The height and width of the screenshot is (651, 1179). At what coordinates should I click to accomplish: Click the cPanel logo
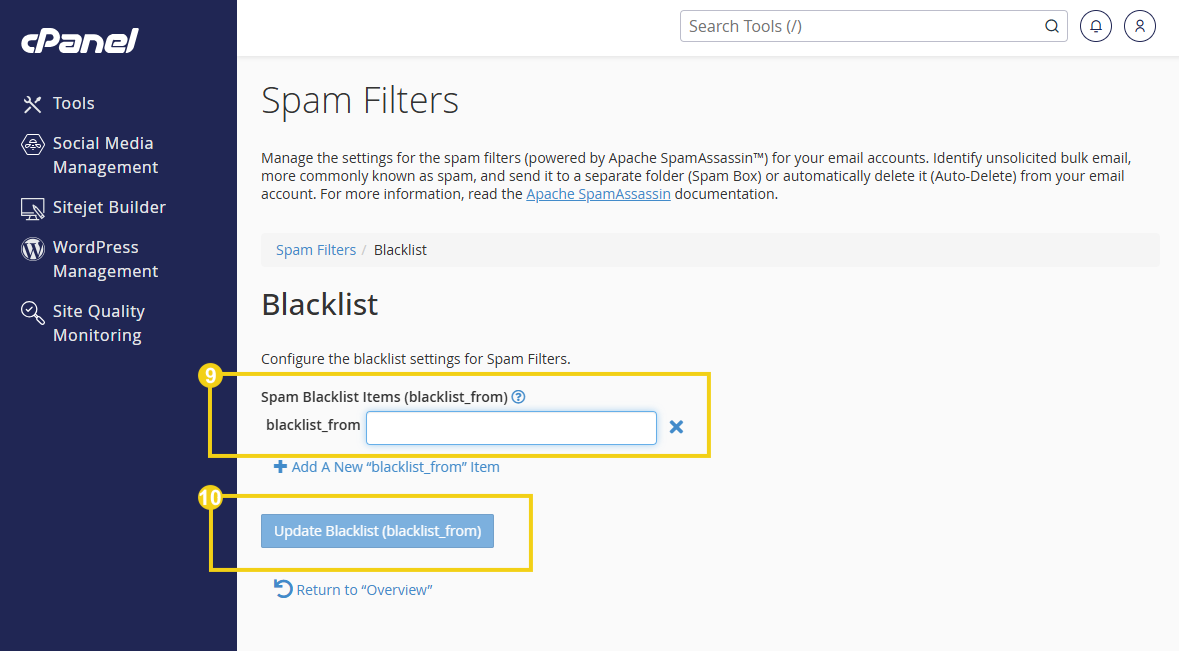[79, 41]
